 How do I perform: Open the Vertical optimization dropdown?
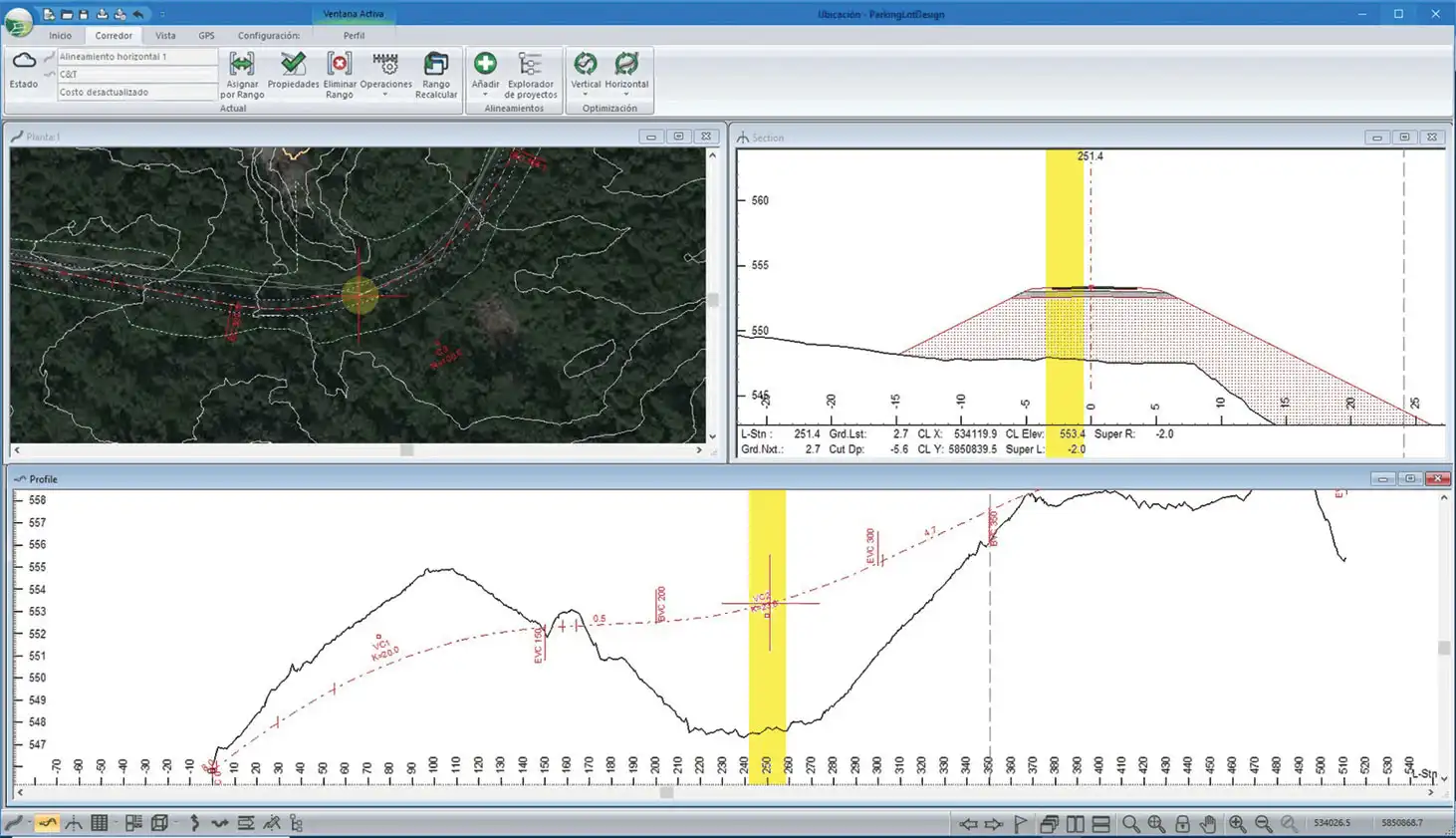click(585, 95)
